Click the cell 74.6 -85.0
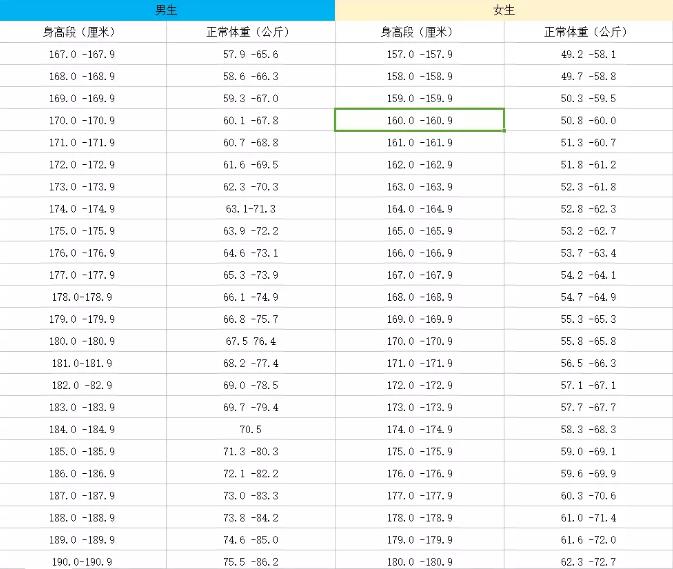This screenshot has height=569, width=673. [251, 540]
